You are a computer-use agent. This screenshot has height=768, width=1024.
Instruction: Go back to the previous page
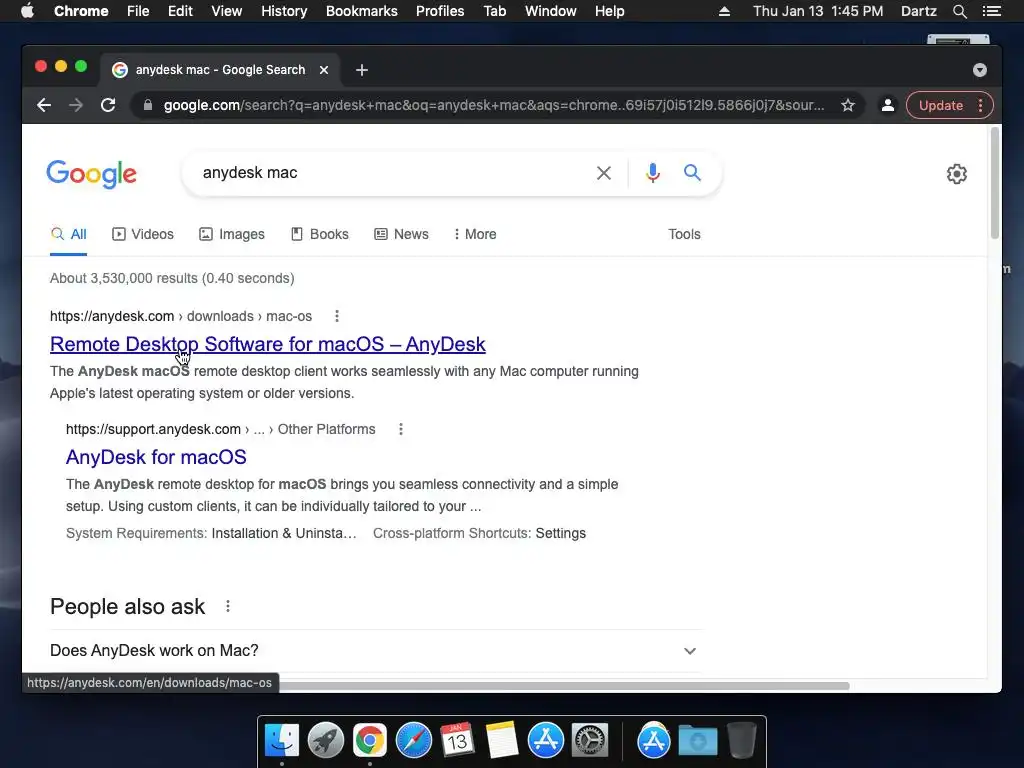click(44, 105)
